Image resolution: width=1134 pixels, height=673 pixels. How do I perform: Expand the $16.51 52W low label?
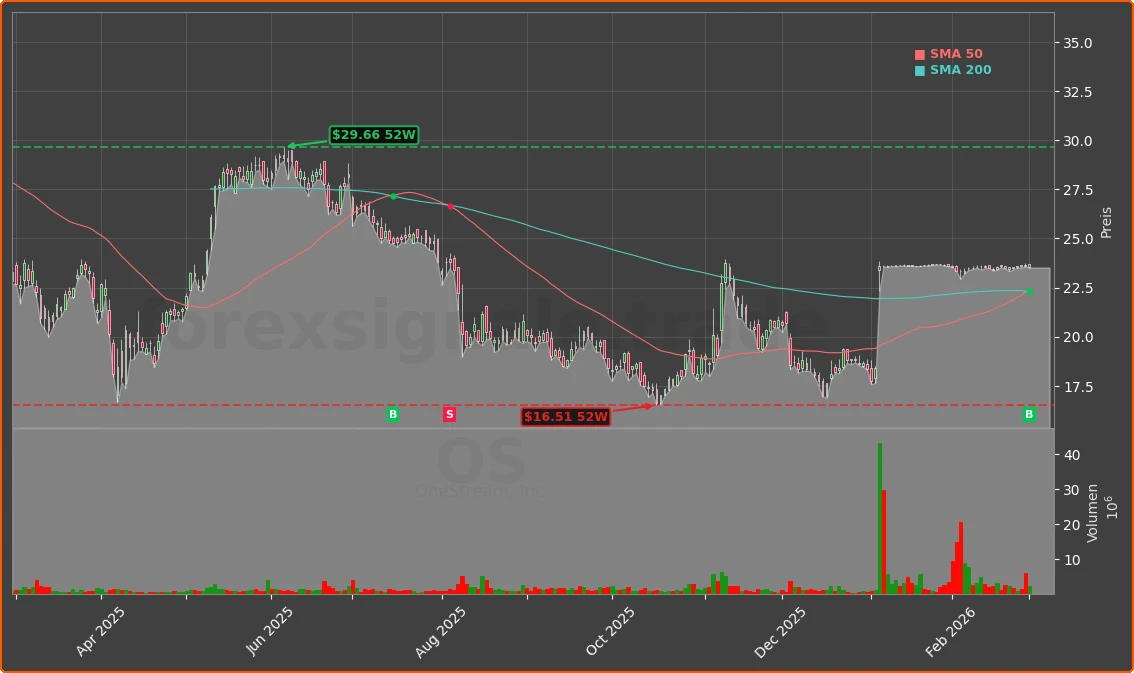[x=566, y=415]
